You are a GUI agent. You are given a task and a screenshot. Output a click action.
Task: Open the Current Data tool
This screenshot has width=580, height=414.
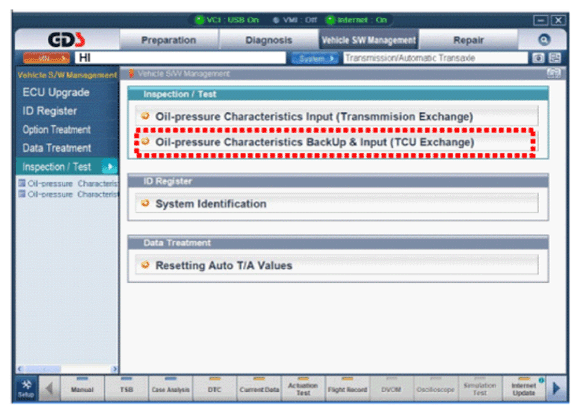259,388
